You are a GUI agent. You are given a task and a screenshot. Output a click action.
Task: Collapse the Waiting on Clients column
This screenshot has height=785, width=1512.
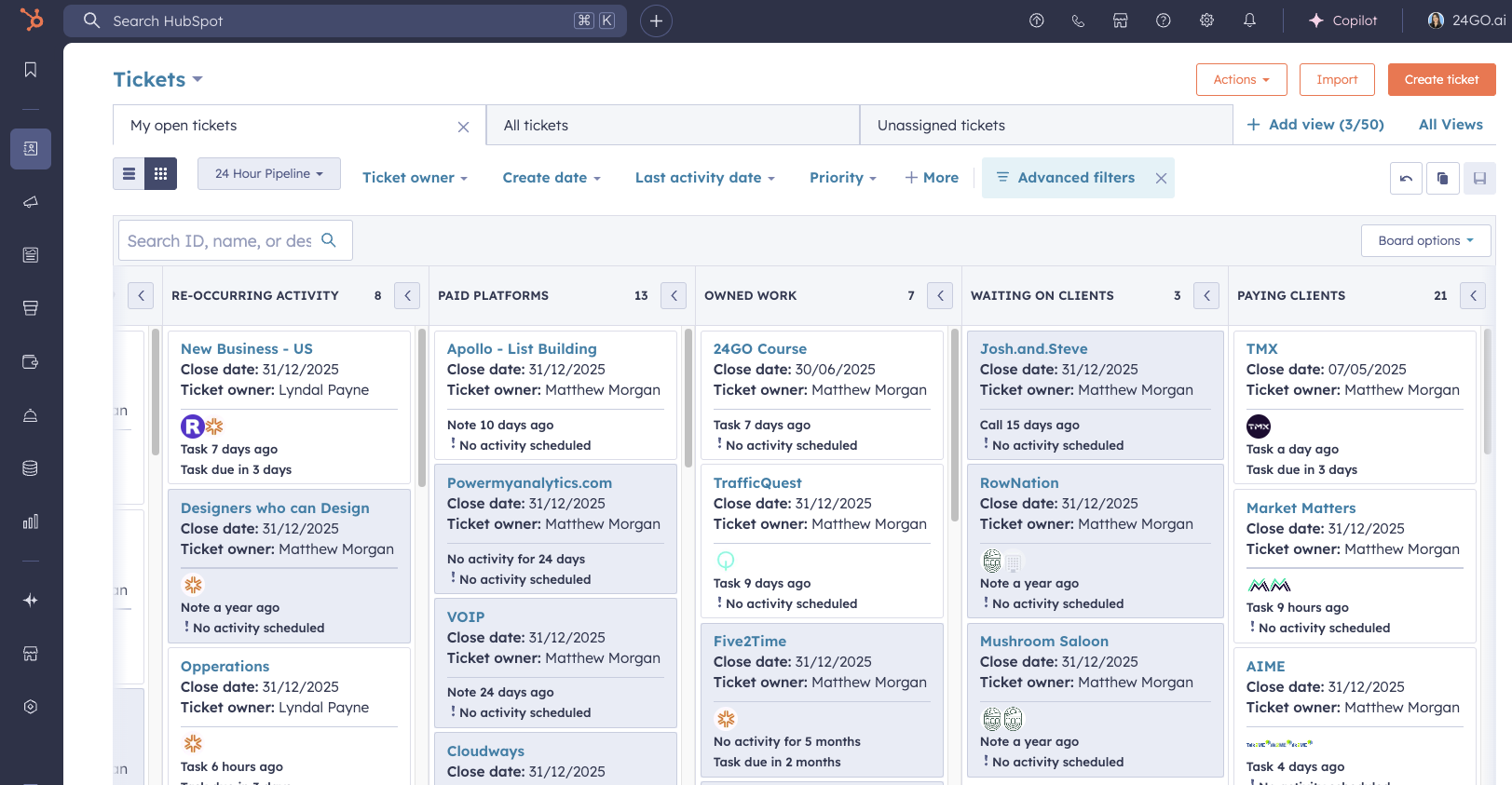coord(1206,296)
